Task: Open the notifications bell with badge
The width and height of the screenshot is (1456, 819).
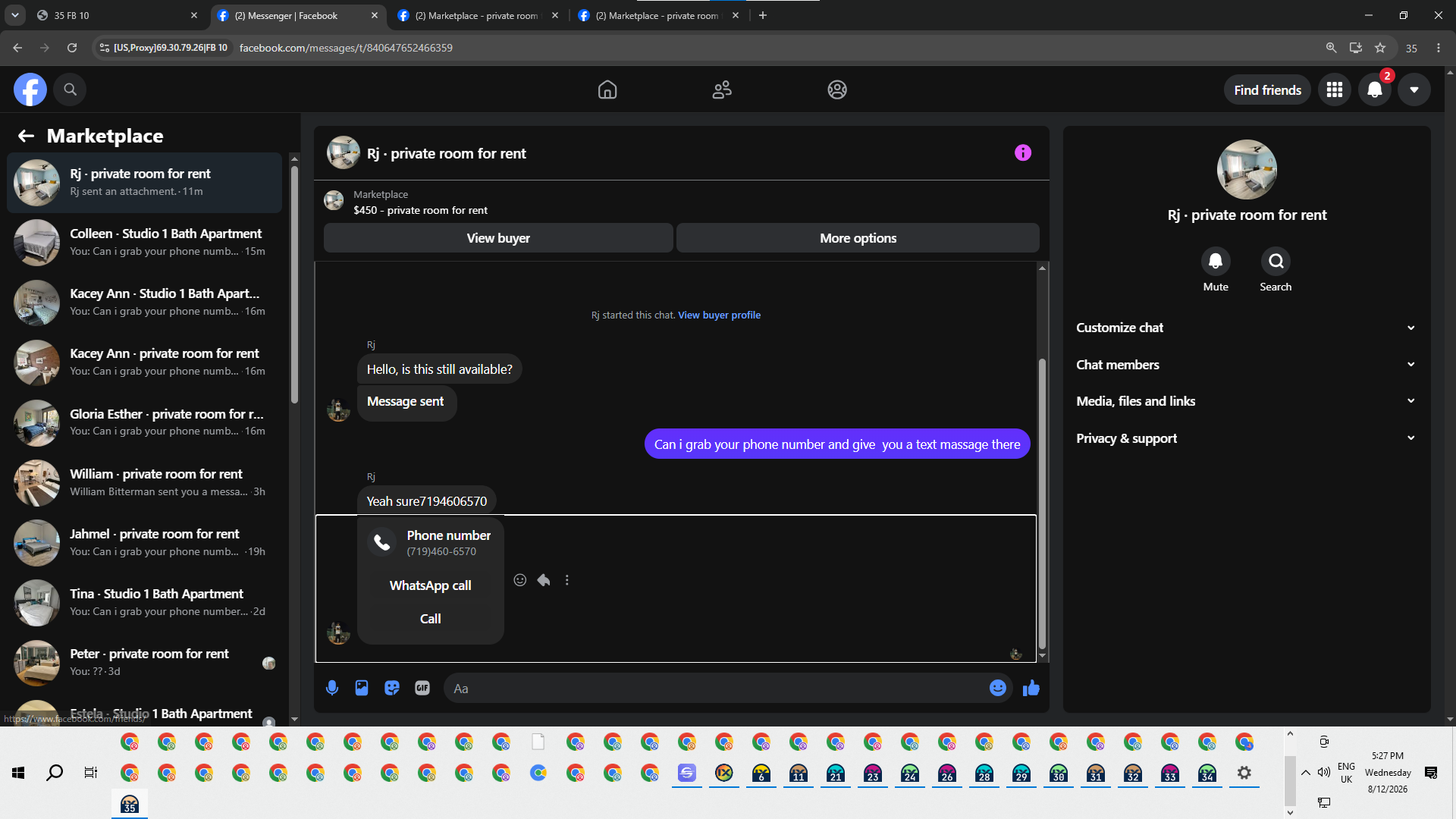Action: coord(1375,89)
